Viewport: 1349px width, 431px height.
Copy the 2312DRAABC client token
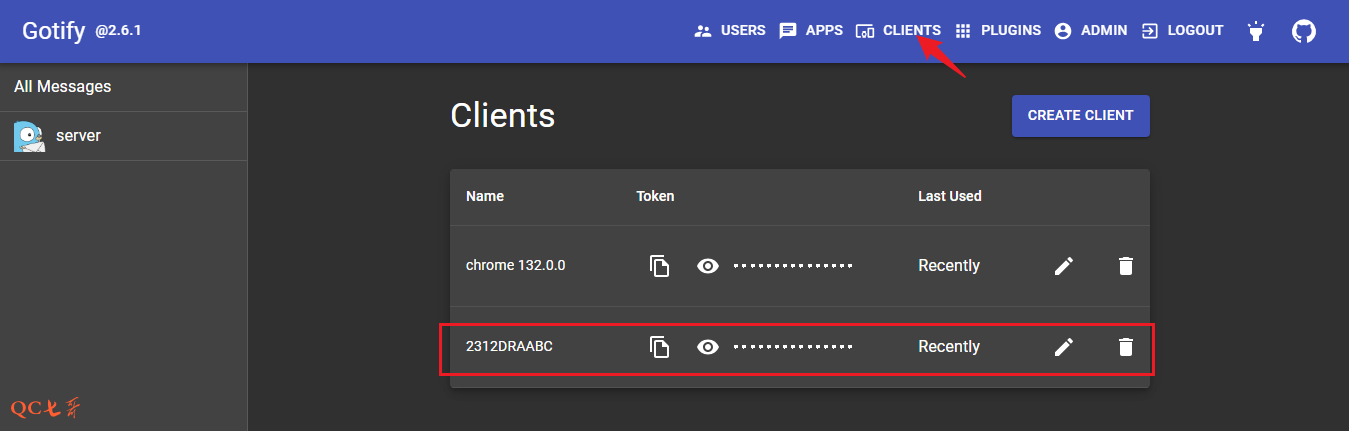[x=659, y=347]
